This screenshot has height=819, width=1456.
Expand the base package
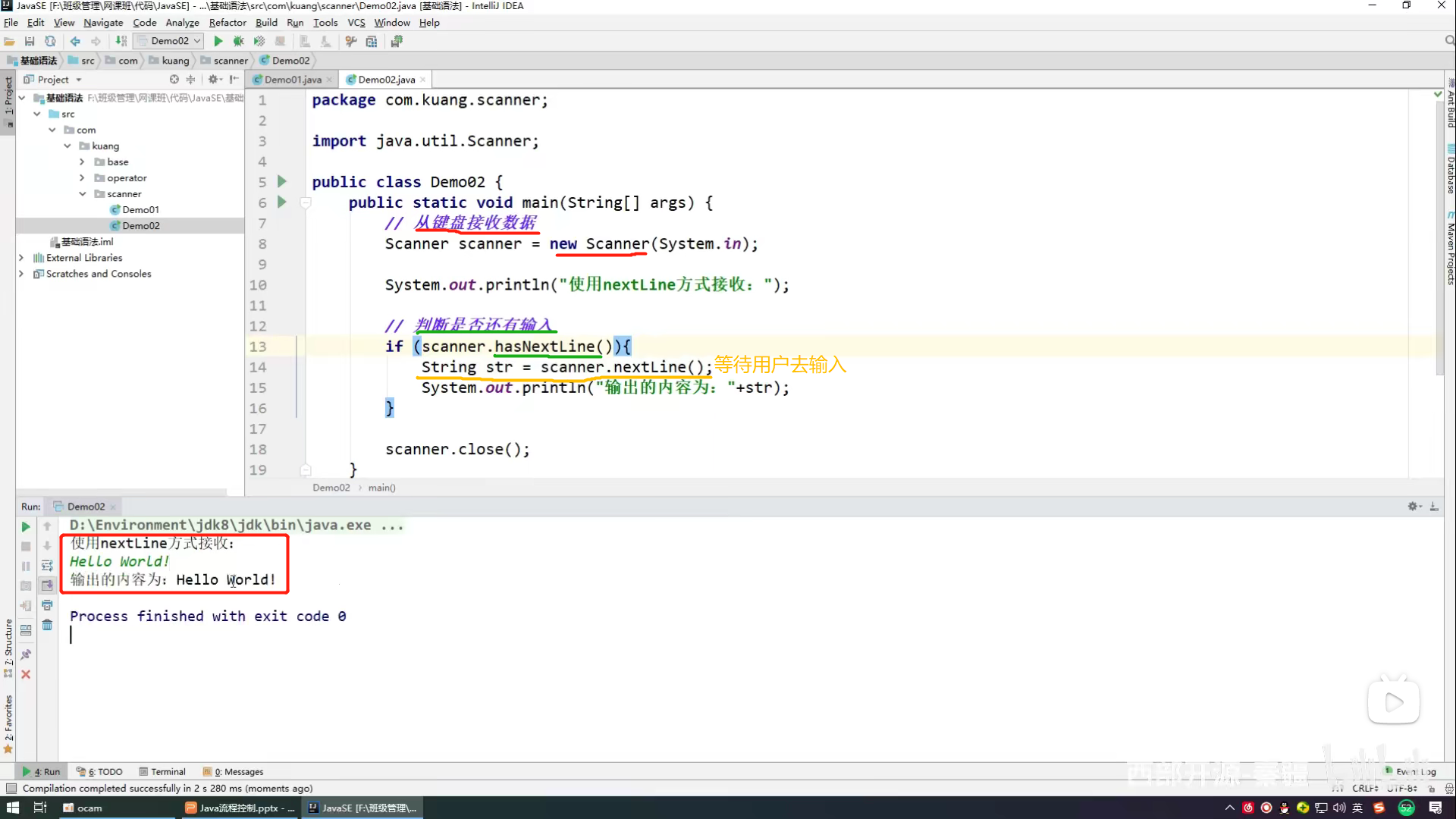[82, 162]
